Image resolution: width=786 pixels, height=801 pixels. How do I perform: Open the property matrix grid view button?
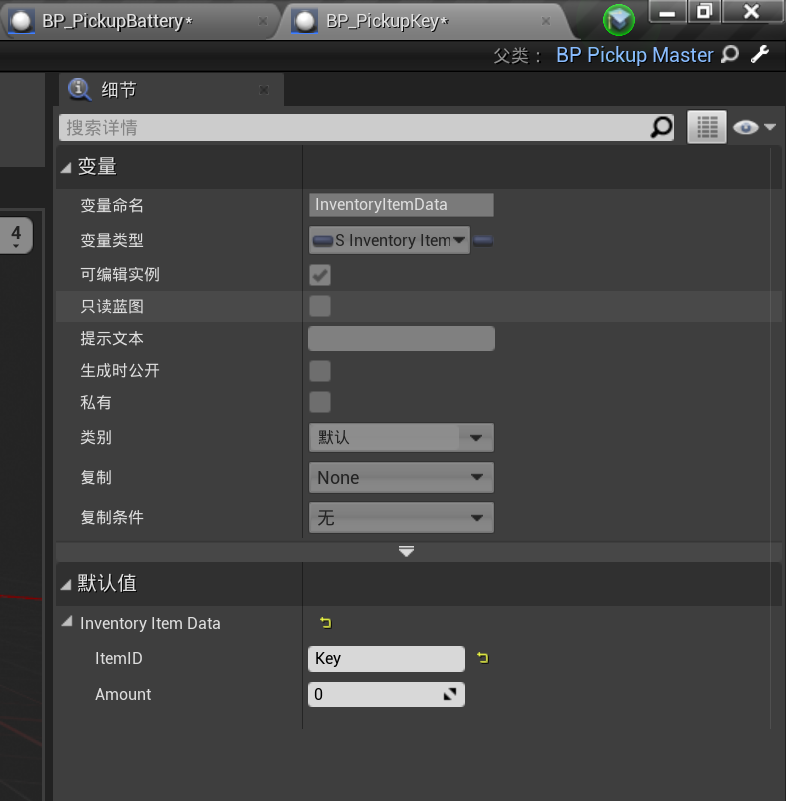pyautogui.click(x=707, y=127)
